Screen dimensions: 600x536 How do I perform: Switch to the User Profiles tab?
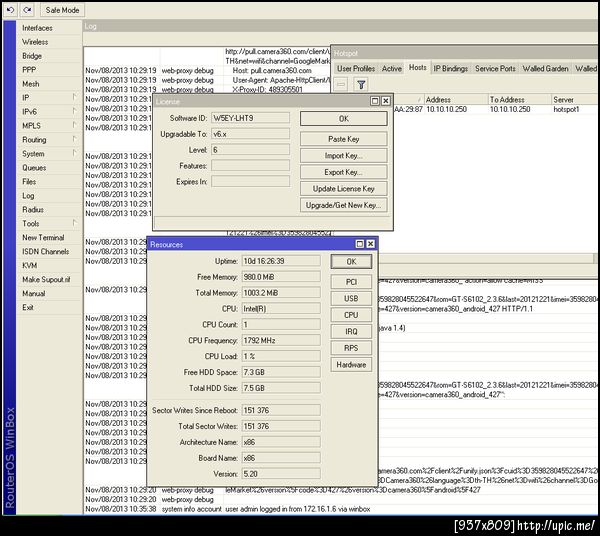[356, 68]
